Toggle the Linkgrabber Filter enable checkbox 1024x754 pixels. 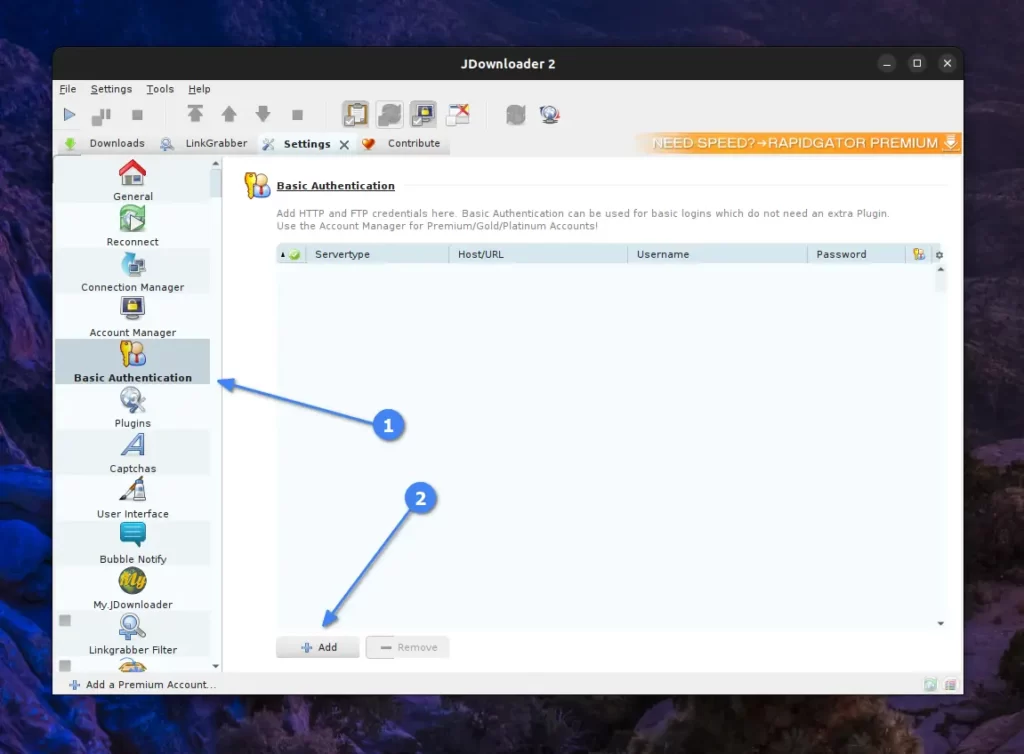(65, 620)
